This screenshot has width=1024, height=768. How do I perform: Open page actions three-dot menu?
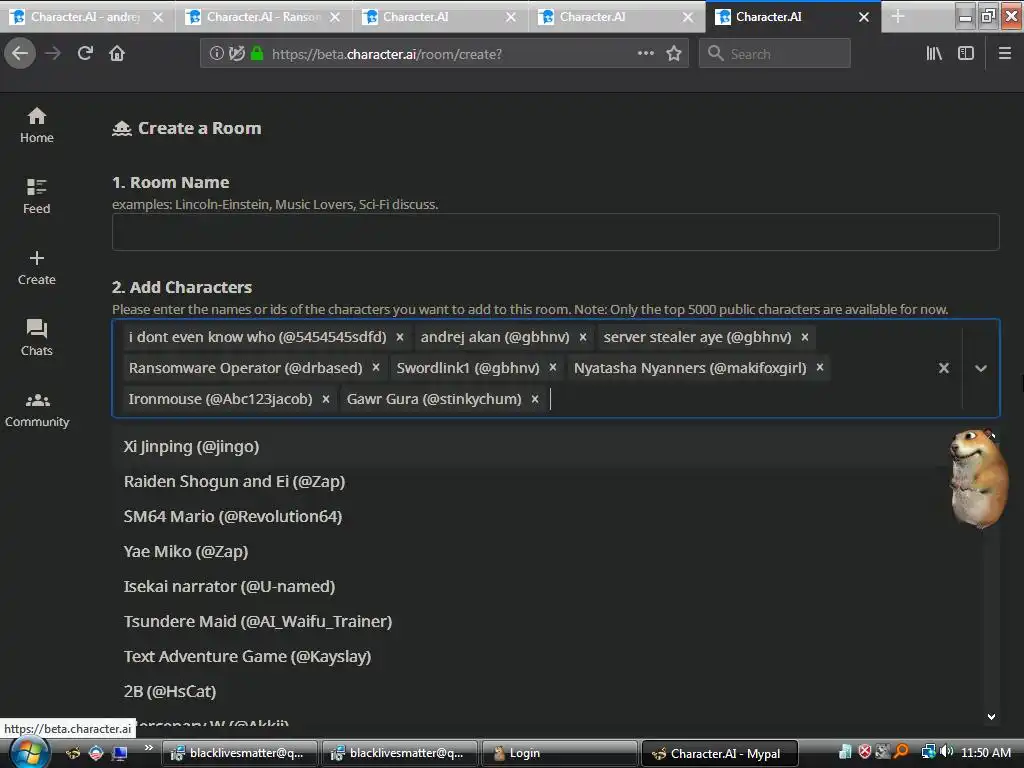coord(645,54)
